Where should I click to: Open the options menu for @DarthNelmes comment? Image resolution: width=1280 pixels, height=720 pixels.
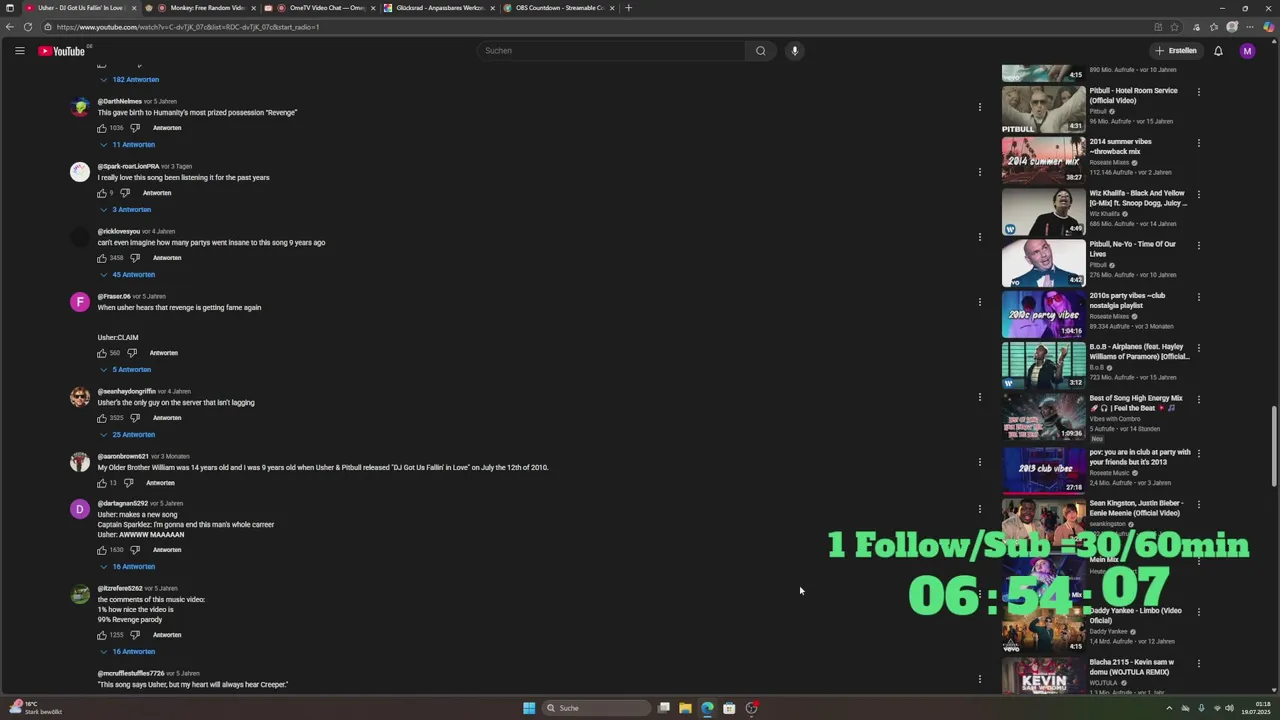(980, 107)
